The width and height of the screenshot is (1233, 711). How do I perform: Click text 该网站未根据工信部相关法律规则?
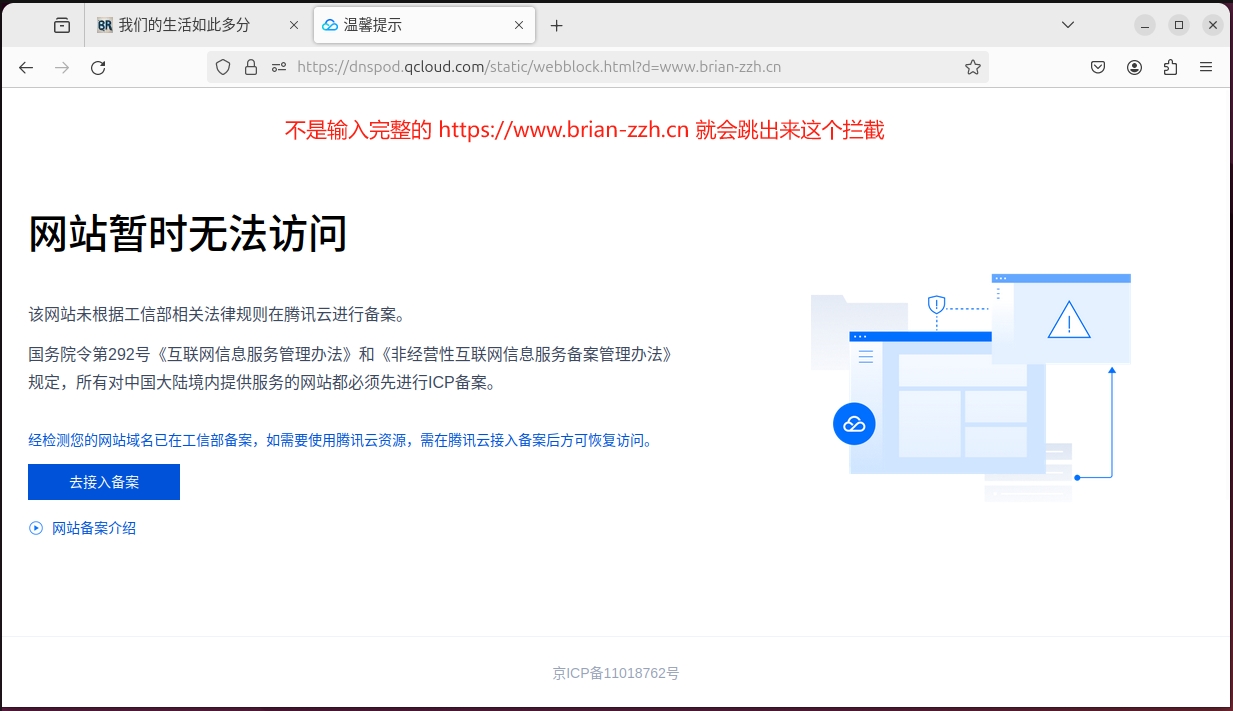pyautogui.click(x=217, y=315)
